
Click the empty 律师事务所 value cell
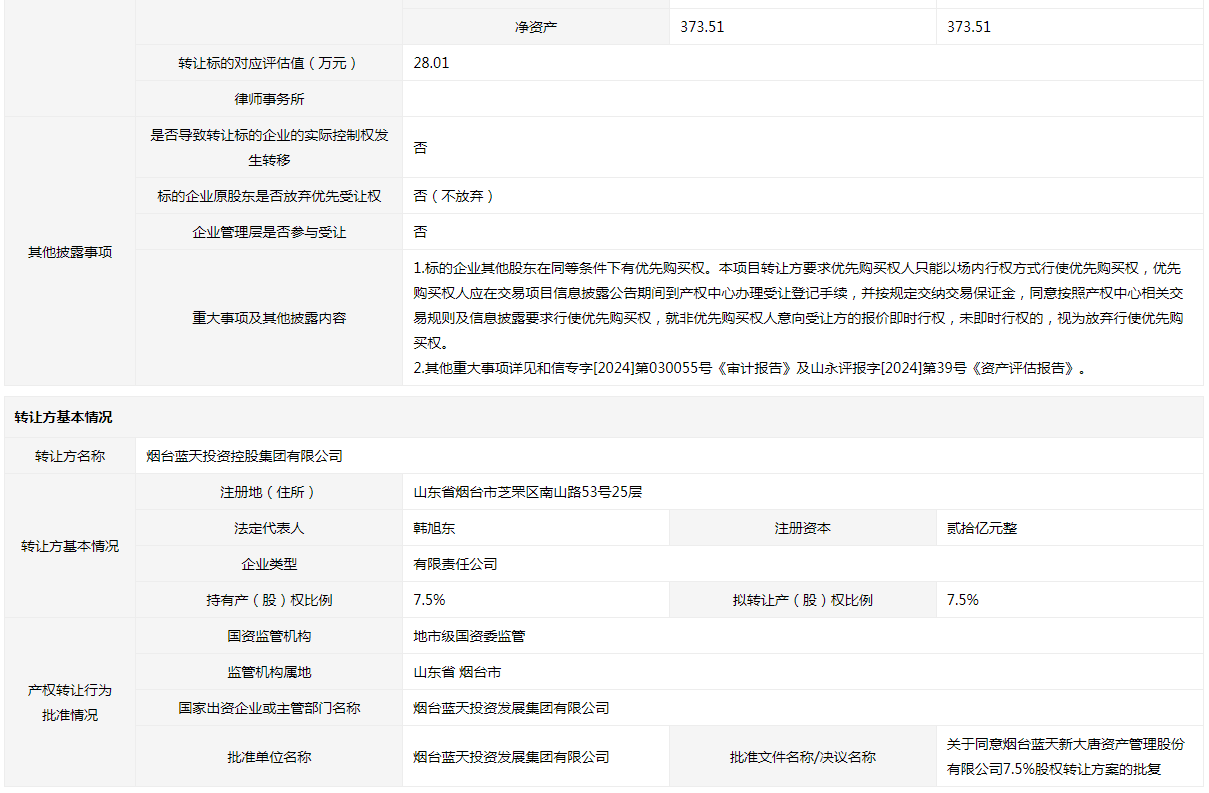point(802,99)
